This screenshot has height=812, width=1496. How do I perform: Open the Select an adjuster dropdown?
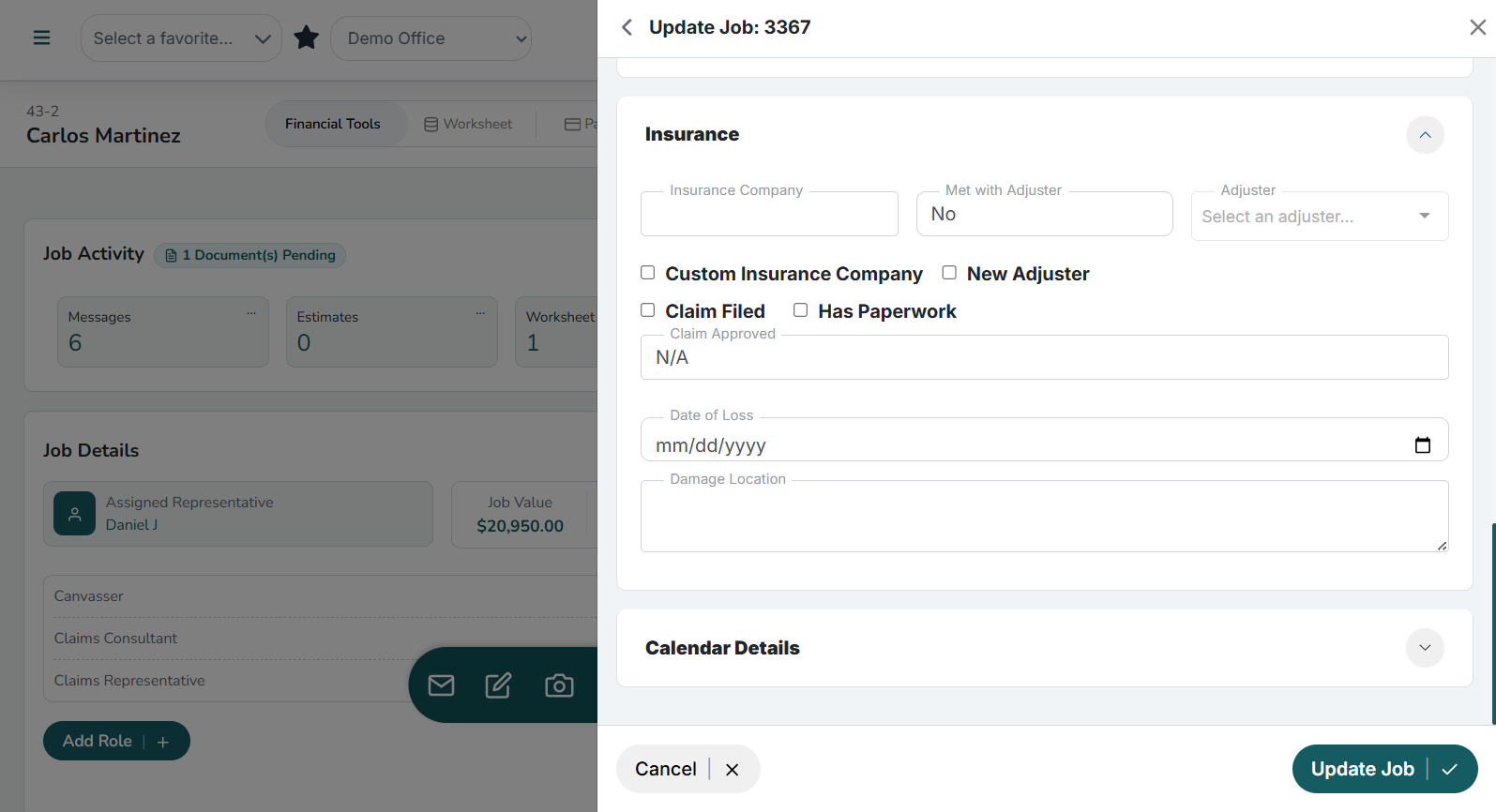(x=1319, y=217)
